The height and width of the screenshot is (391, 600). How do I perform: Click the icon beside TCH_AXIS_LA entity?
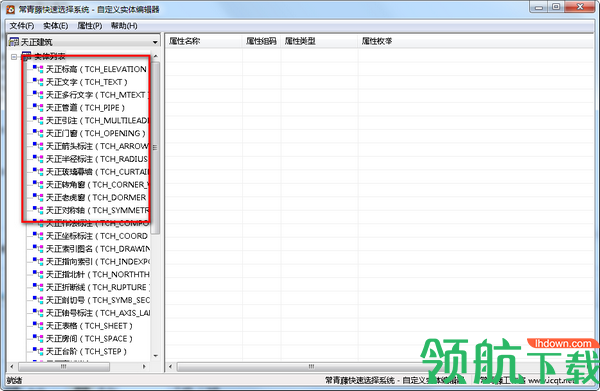click(38, 313)
